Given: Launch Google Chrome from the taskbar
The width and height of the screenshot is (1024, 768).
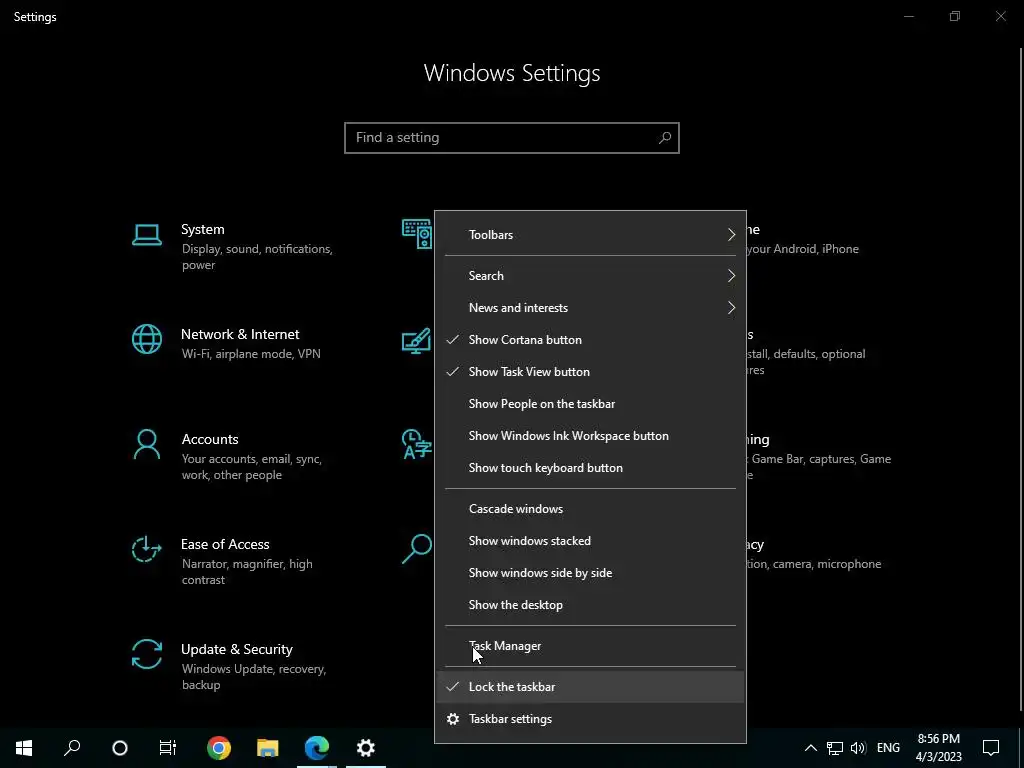Looking at the screenshot, I should pyautogui.click(x=219, y=748).
